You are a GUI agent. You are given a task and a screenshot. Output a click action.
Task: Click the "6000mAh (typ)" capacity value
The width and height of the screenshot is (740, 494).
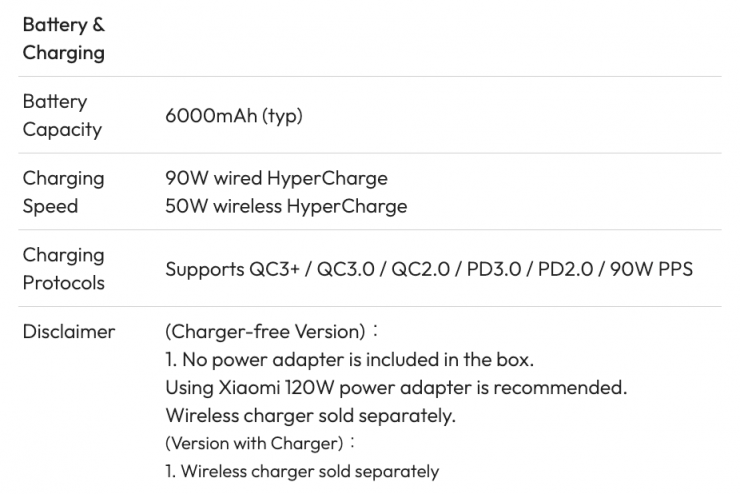click(234, 116)
